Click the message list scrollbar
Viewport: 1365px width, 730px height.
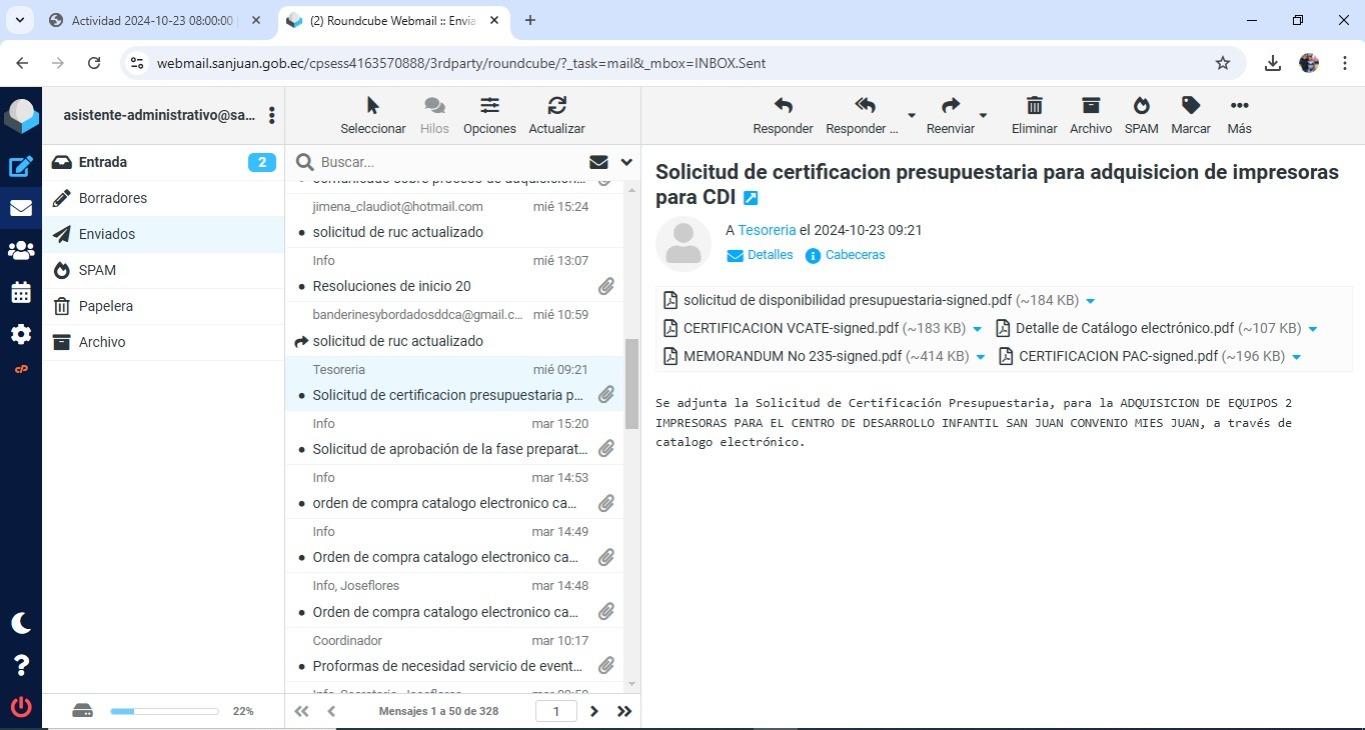(x=631, y=383)
